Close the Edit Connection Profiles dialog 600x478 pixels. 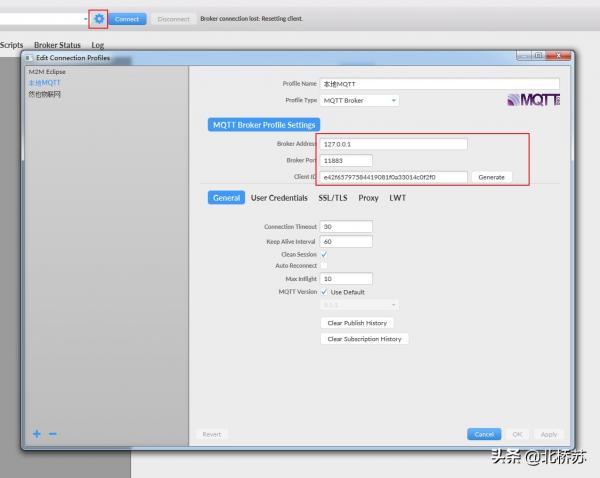(559, 56)
